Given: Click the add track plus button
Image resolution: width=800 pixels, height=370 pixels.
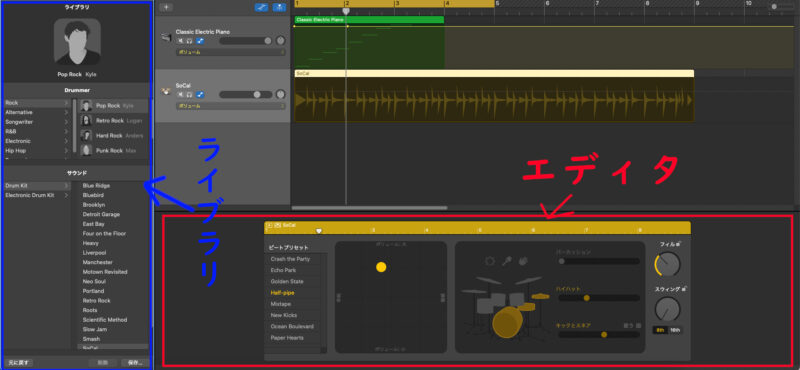Looking at the screenshot, I should [166, 7].
